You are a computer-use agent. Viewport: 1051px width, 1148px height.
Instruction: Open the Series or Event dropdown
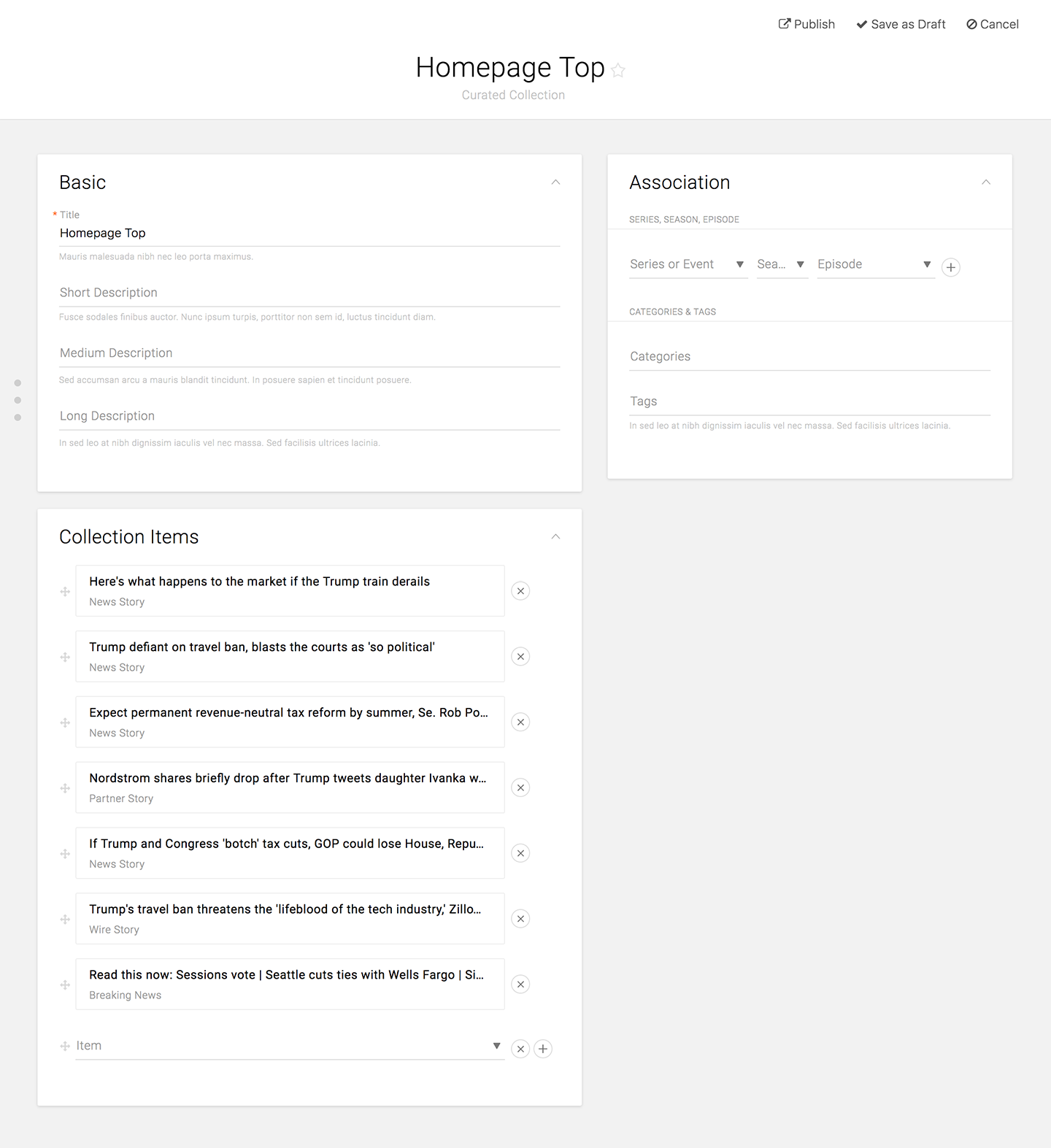(x=688, y=264)
